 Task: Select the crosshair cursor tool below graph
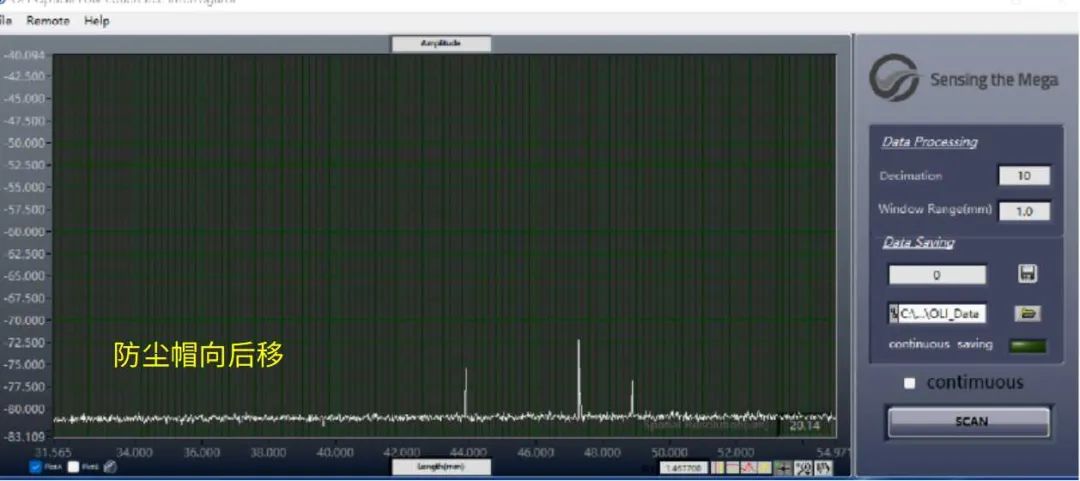pyautogui.click(x=784, y=467)
